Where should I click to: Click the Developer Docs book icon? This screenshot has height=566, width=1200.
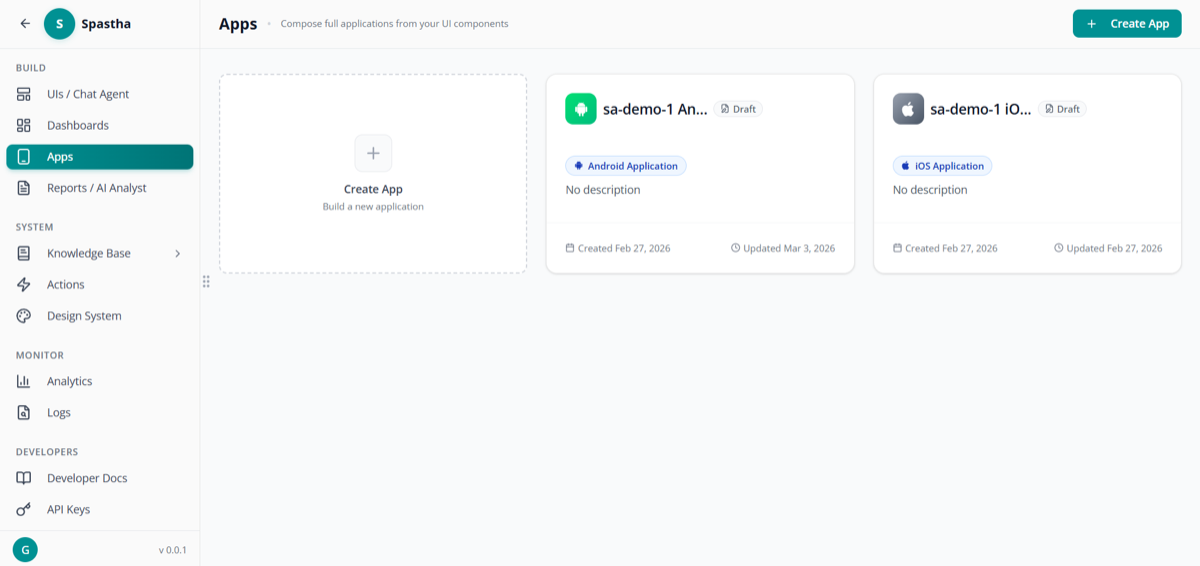pyautogui.click(x=24, y=478)
